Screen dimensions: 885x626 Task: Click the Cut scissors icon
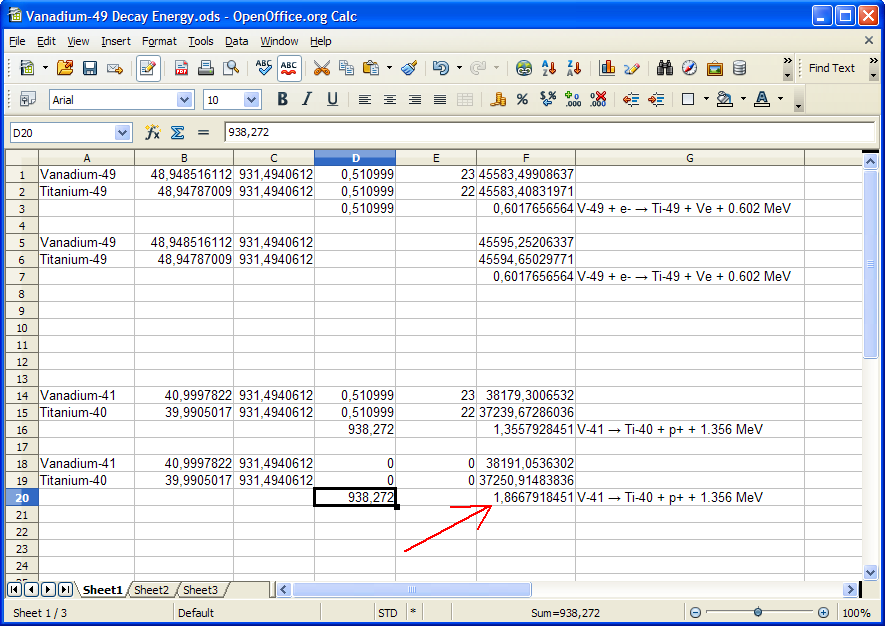[x=321, y=68]
